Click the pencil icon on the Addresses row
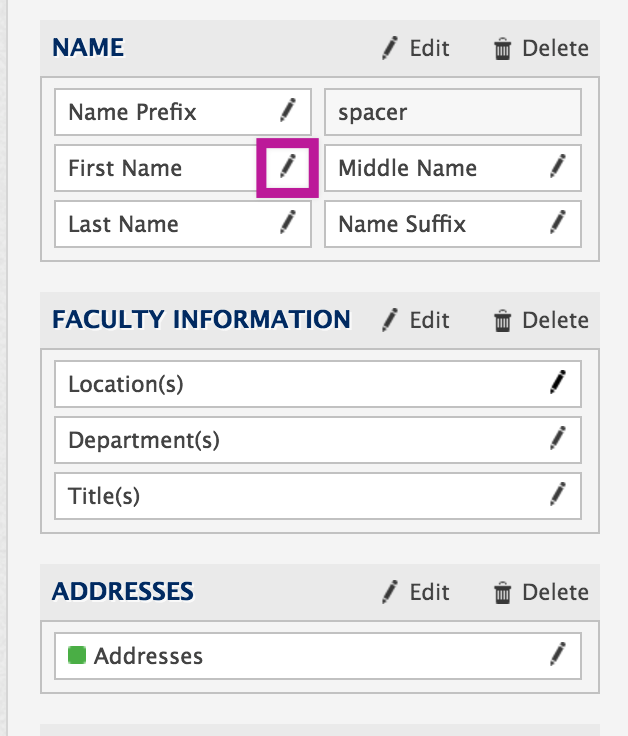The image size is (628, 736). coord(558,654)
